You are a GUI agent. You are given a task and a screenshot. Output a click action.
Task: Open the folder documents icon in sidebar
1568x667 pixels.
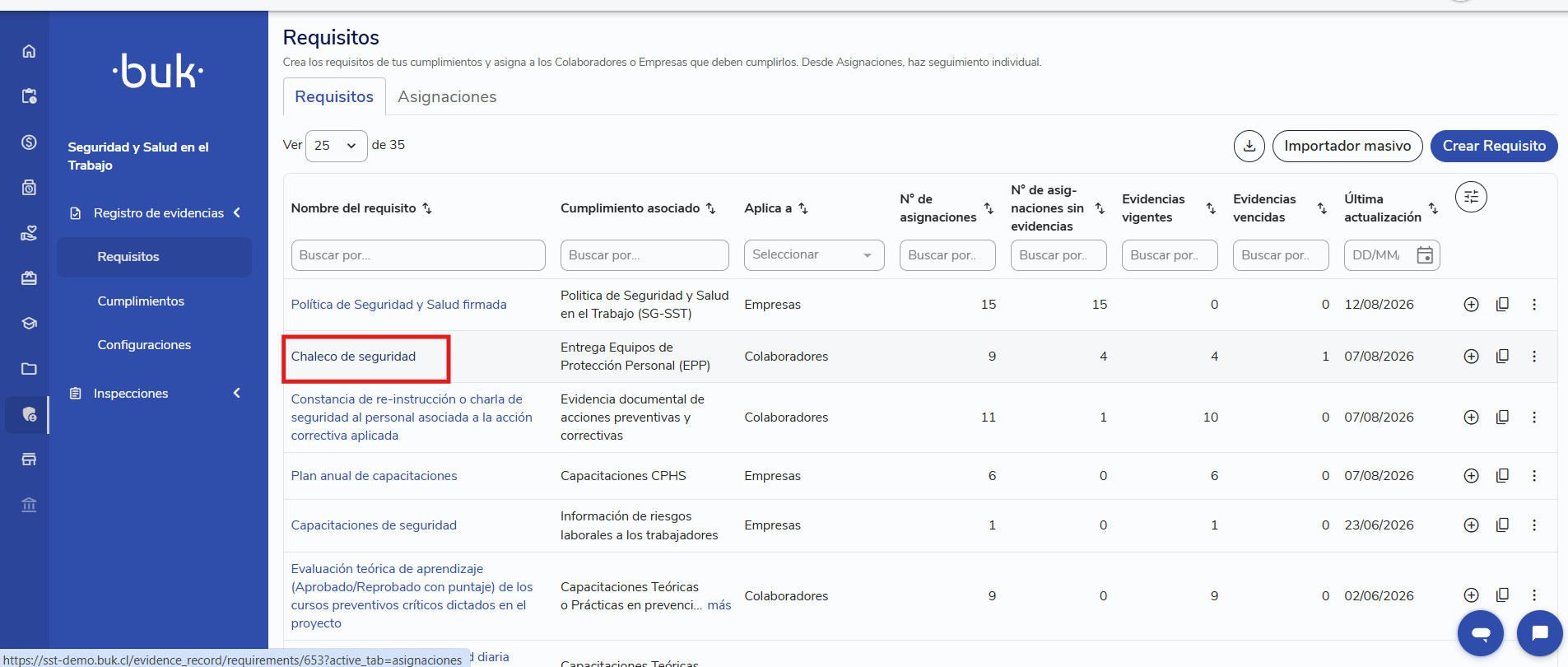point(29,369)
